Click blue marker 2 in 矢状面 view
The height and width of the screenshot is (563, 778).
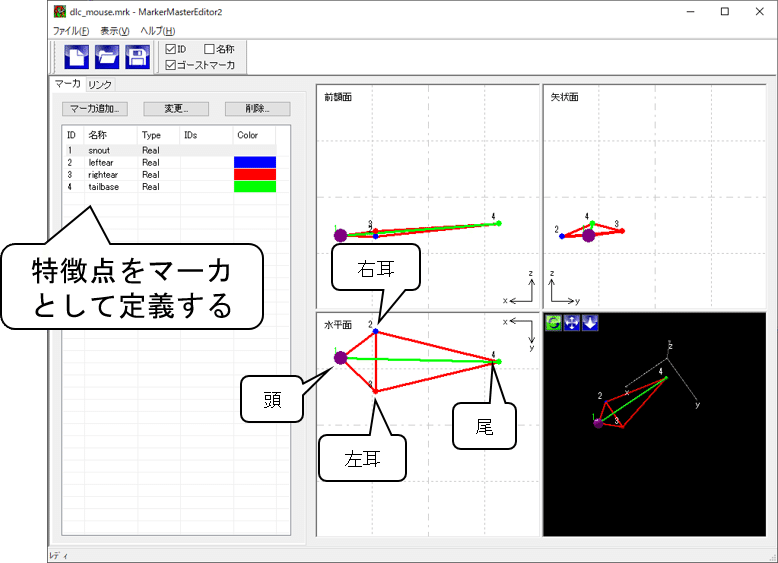[x=562, y=237]
